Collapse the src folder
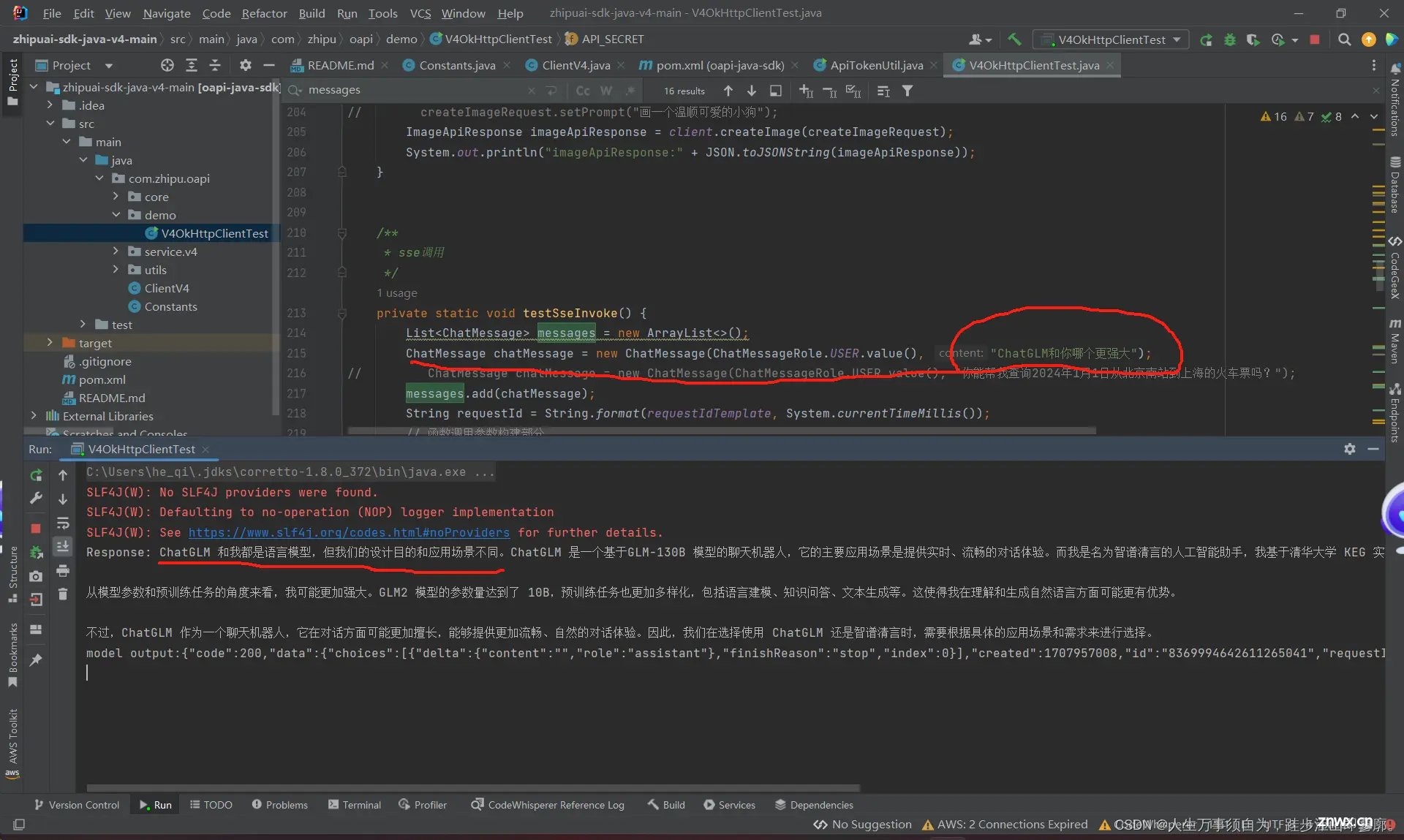Viewport: 1404px width, 840px height. 50,124
